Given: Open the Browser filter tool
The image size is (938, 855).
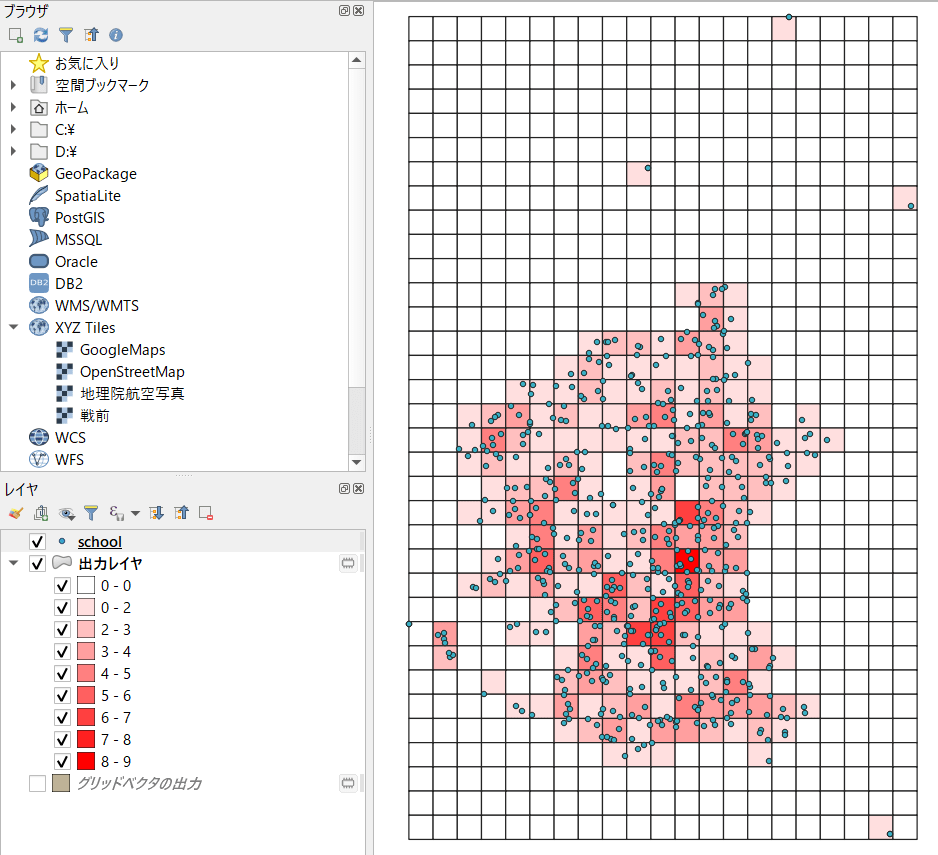Looking at the screenshot, I should pos(66,35).
